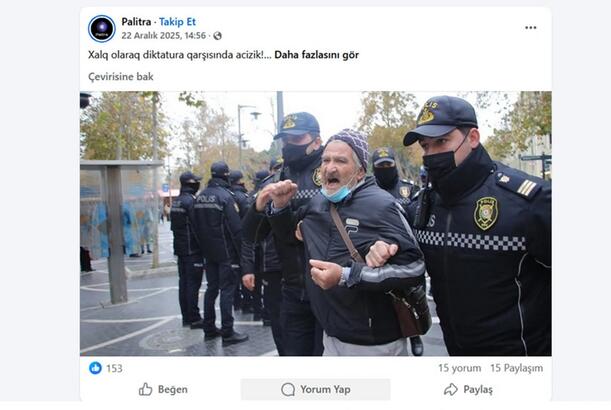611x410 pixels.
Task: View the 15 Paylaşım shares list
Action: pyautogui.click(x=516, y=368)
